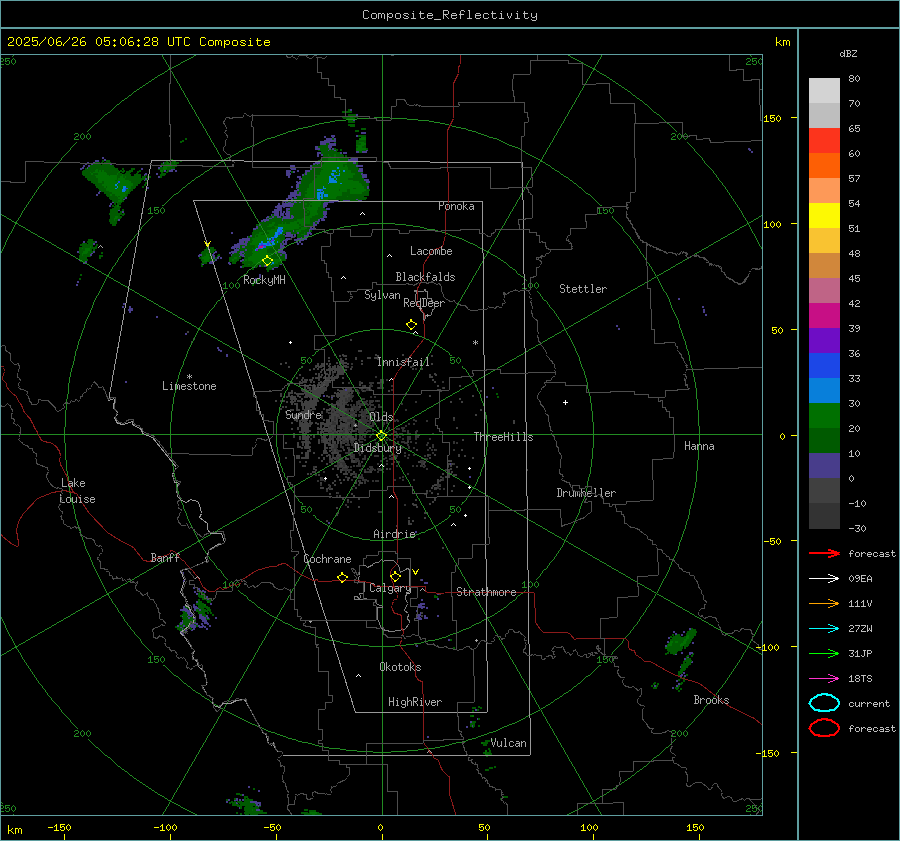The image size is (900, 841).
Task: Click the ThreeHills map label
Action: tap(503, 437)
